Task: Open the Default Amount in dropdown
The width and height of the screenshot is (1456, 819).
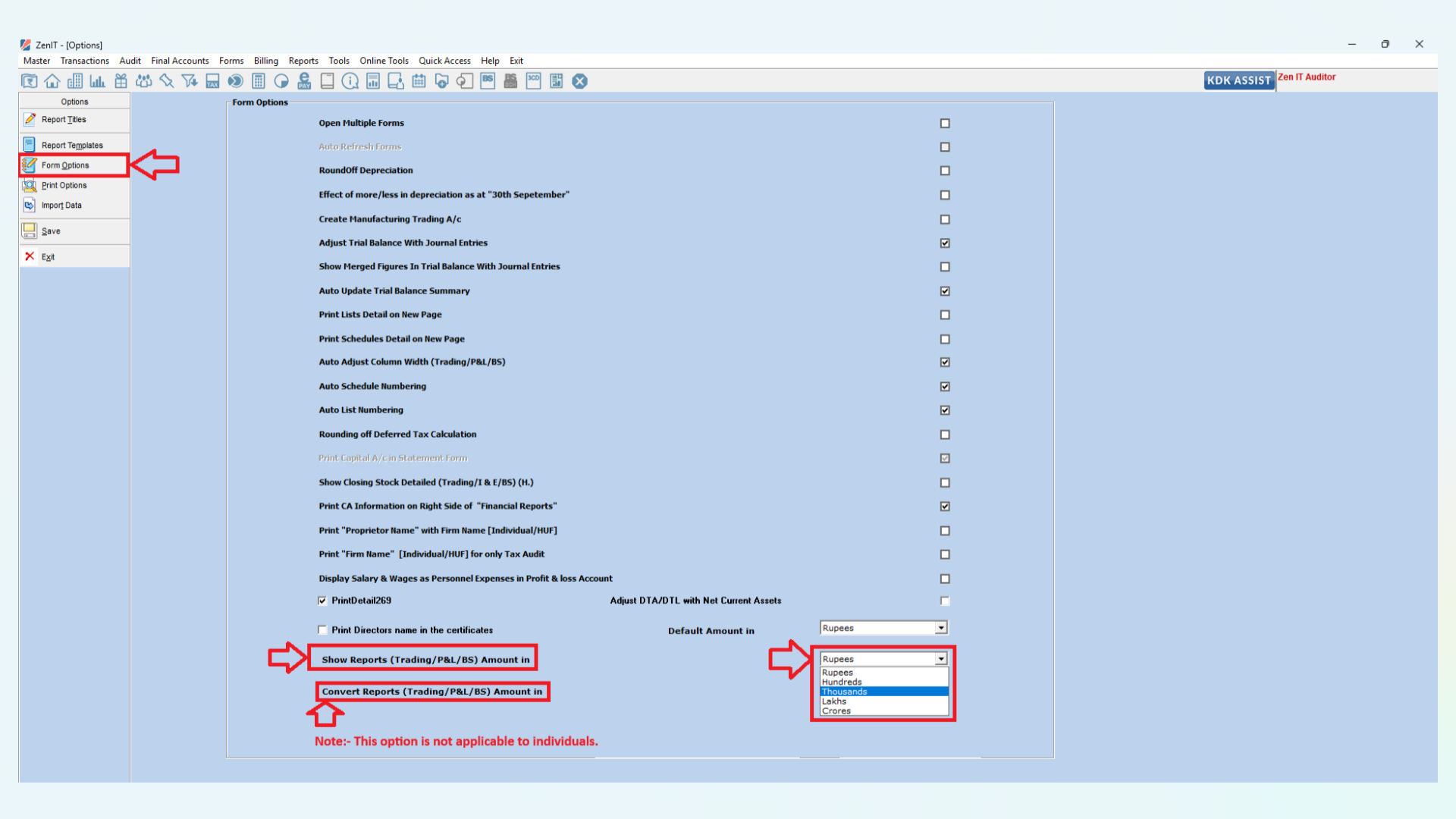Action: click(941, 628)
